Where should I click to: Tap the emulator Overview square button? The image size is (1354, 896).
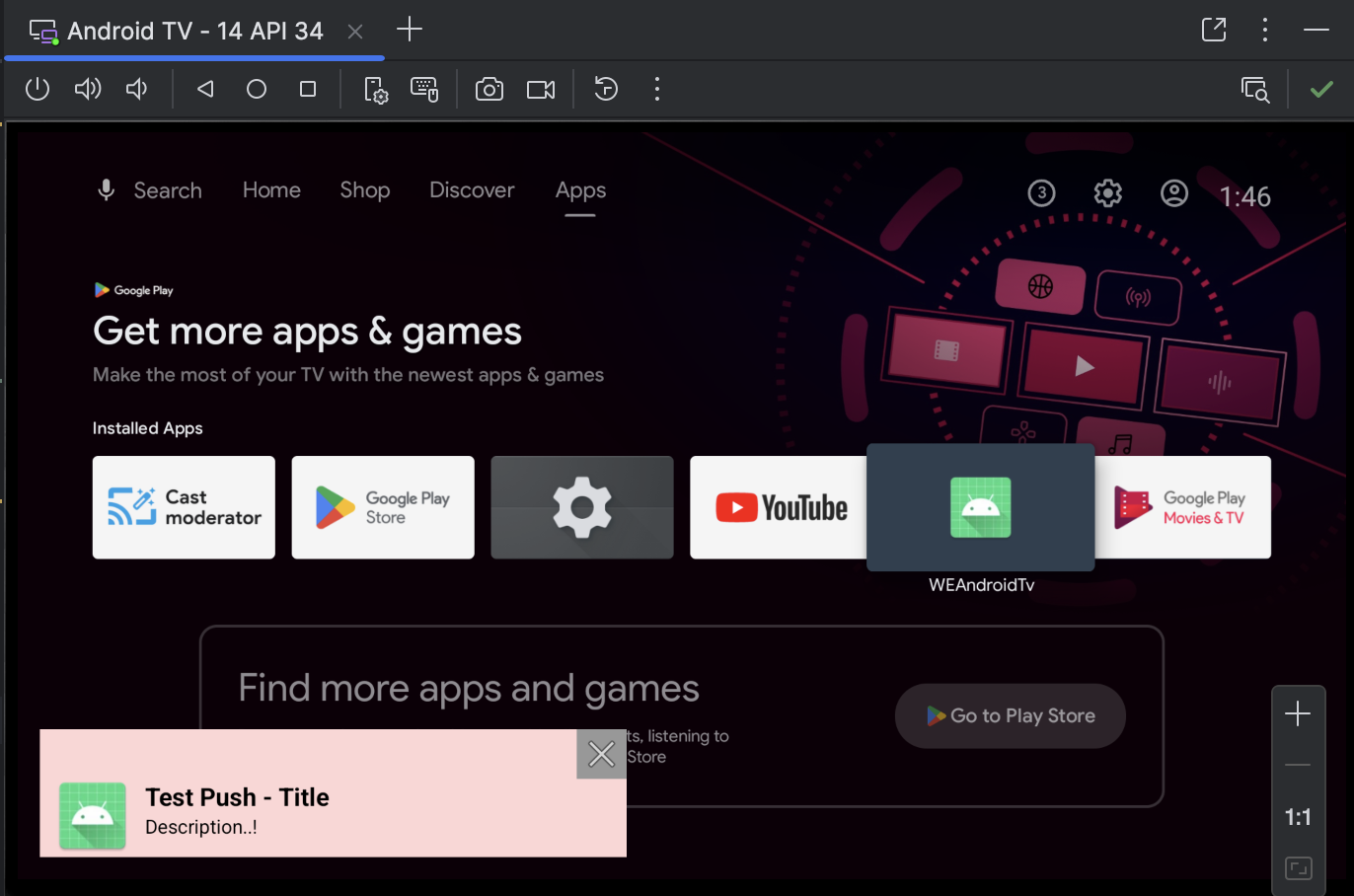point(308,90)
